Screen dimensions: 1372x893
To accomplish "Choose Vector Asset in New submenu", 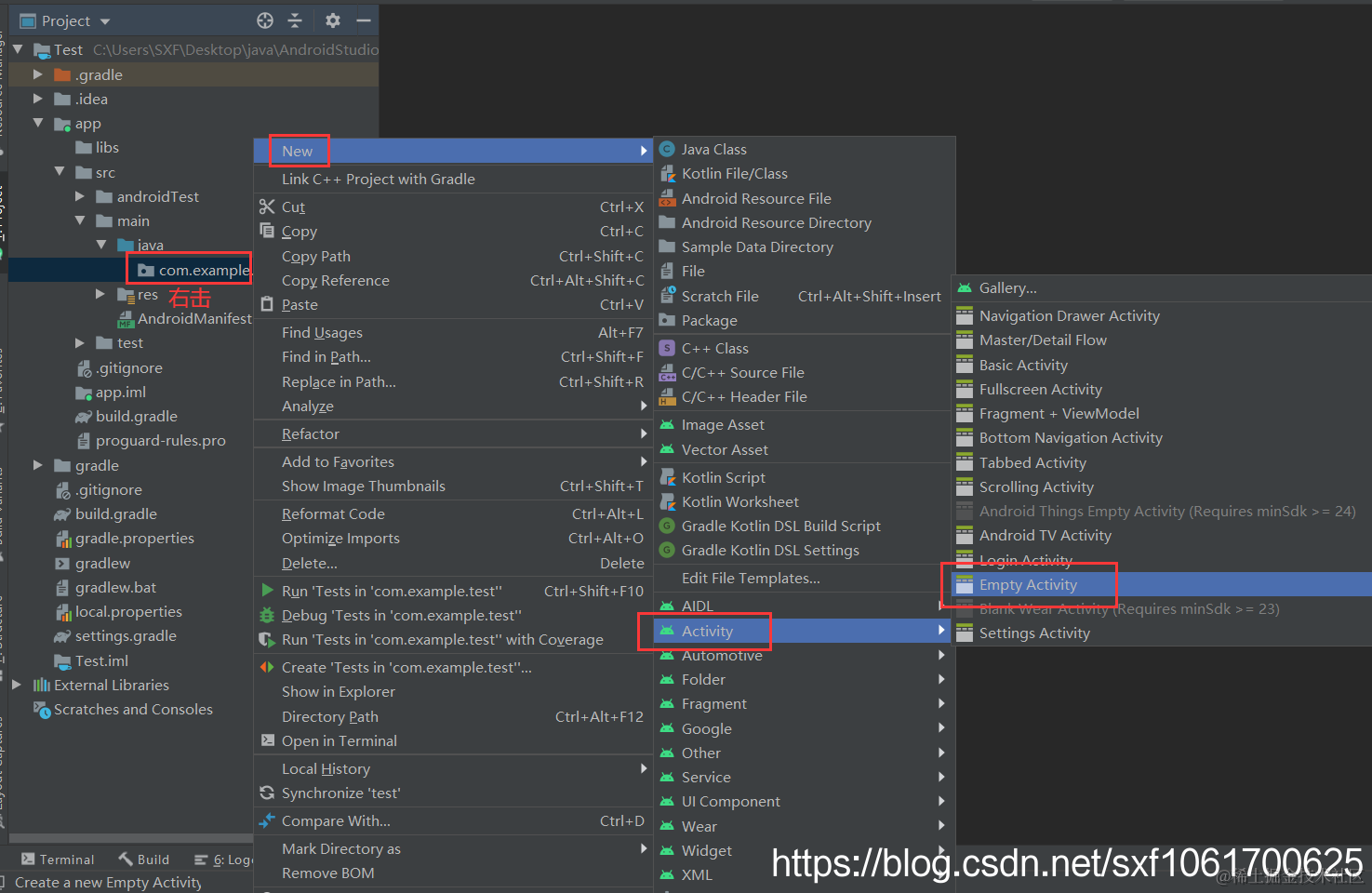I will pyautogui.click(x=804, y=450).
